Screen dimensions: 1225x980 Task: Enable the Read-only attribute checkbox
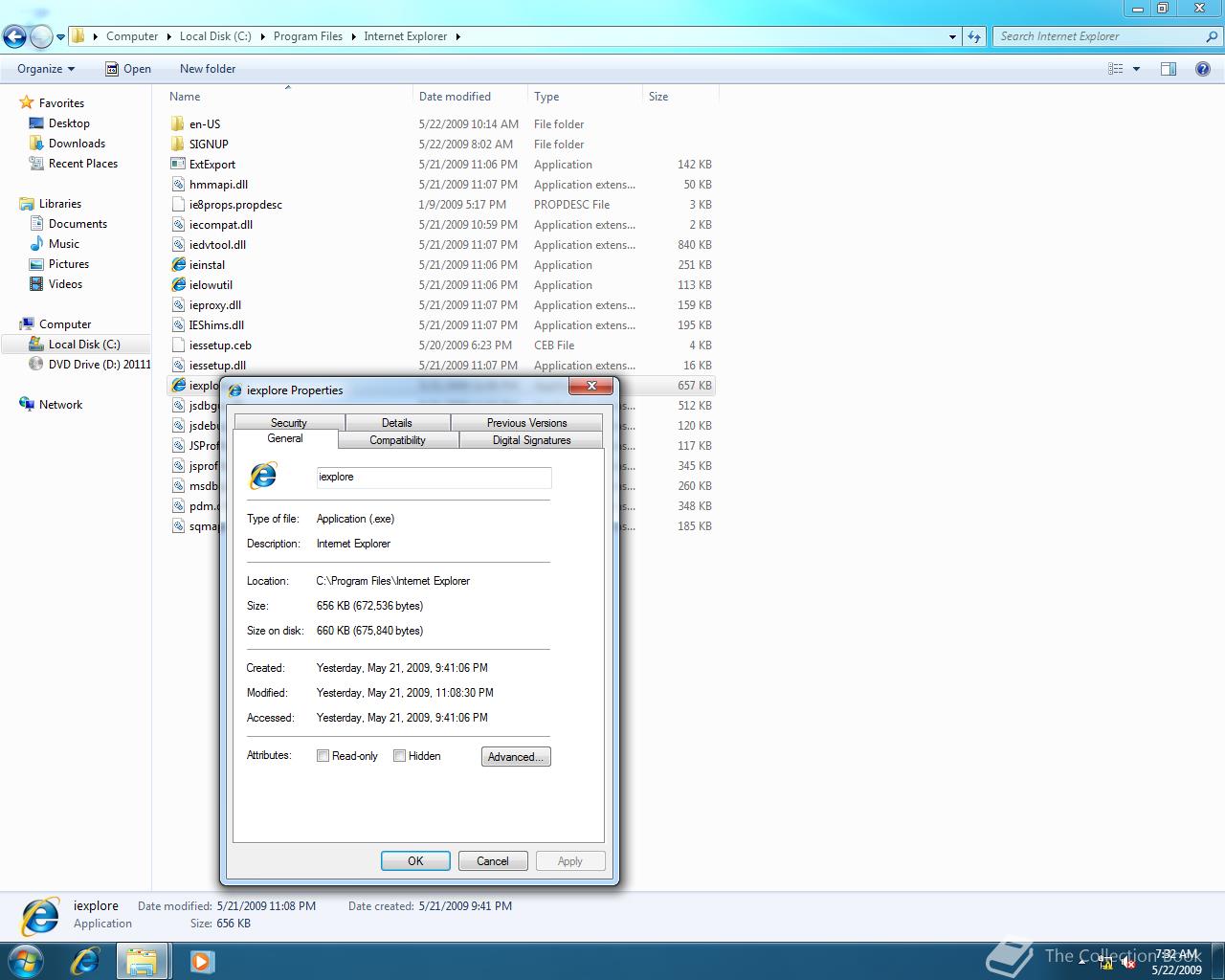(323, 756)
